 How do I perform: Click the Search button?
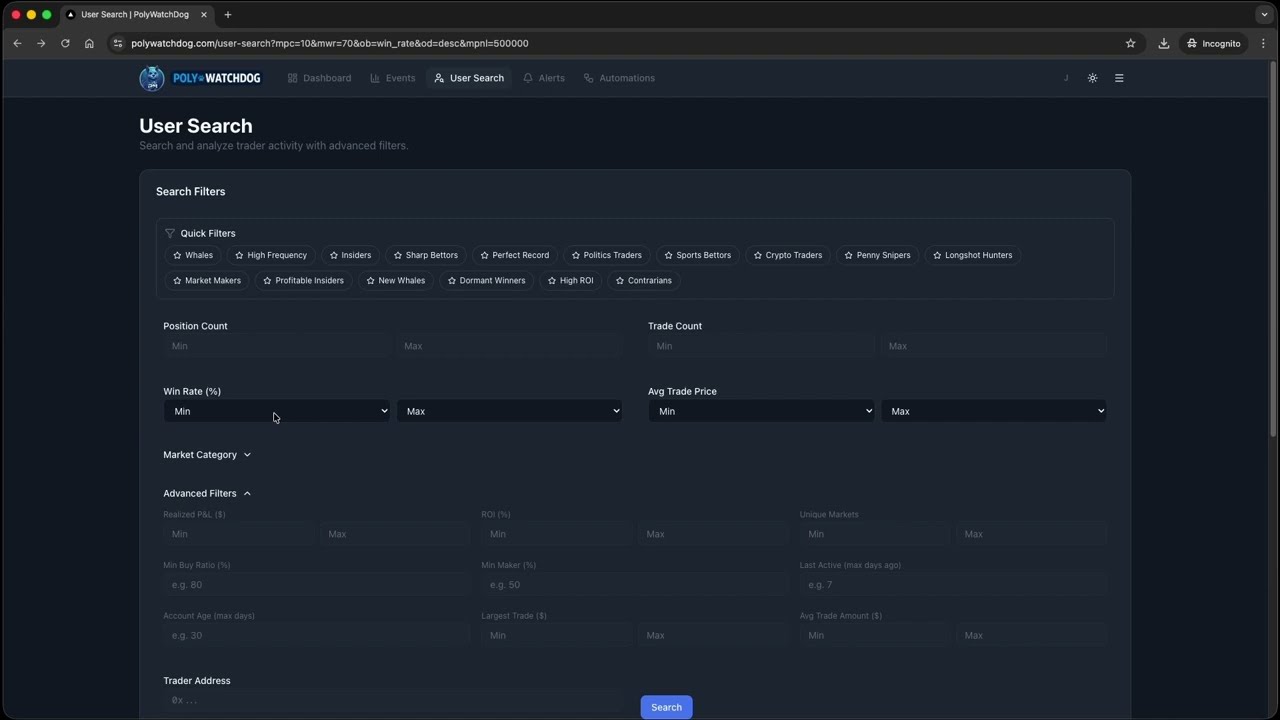666,707
